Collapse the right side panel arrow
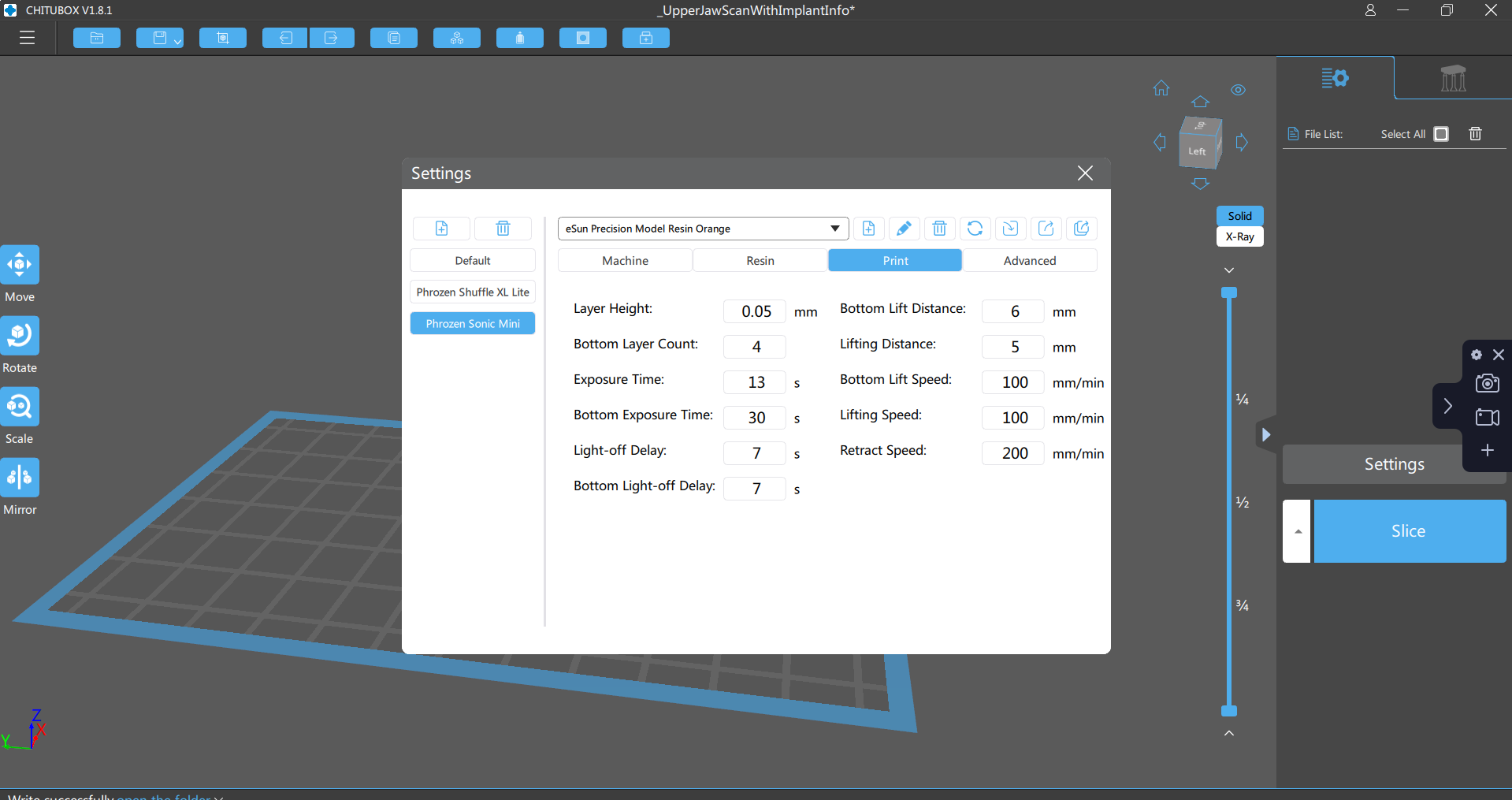 (x=1265, y=434)
